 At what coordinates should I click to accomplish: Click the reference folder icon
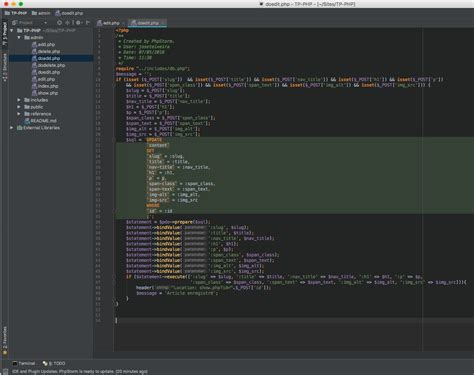tap(27, 114)
